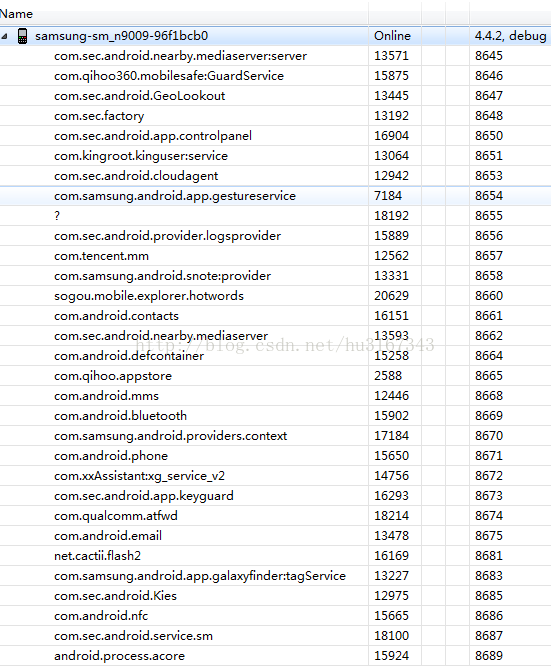Click the Online status cell
Screen dimensions: 551x668
pos(392,36)
